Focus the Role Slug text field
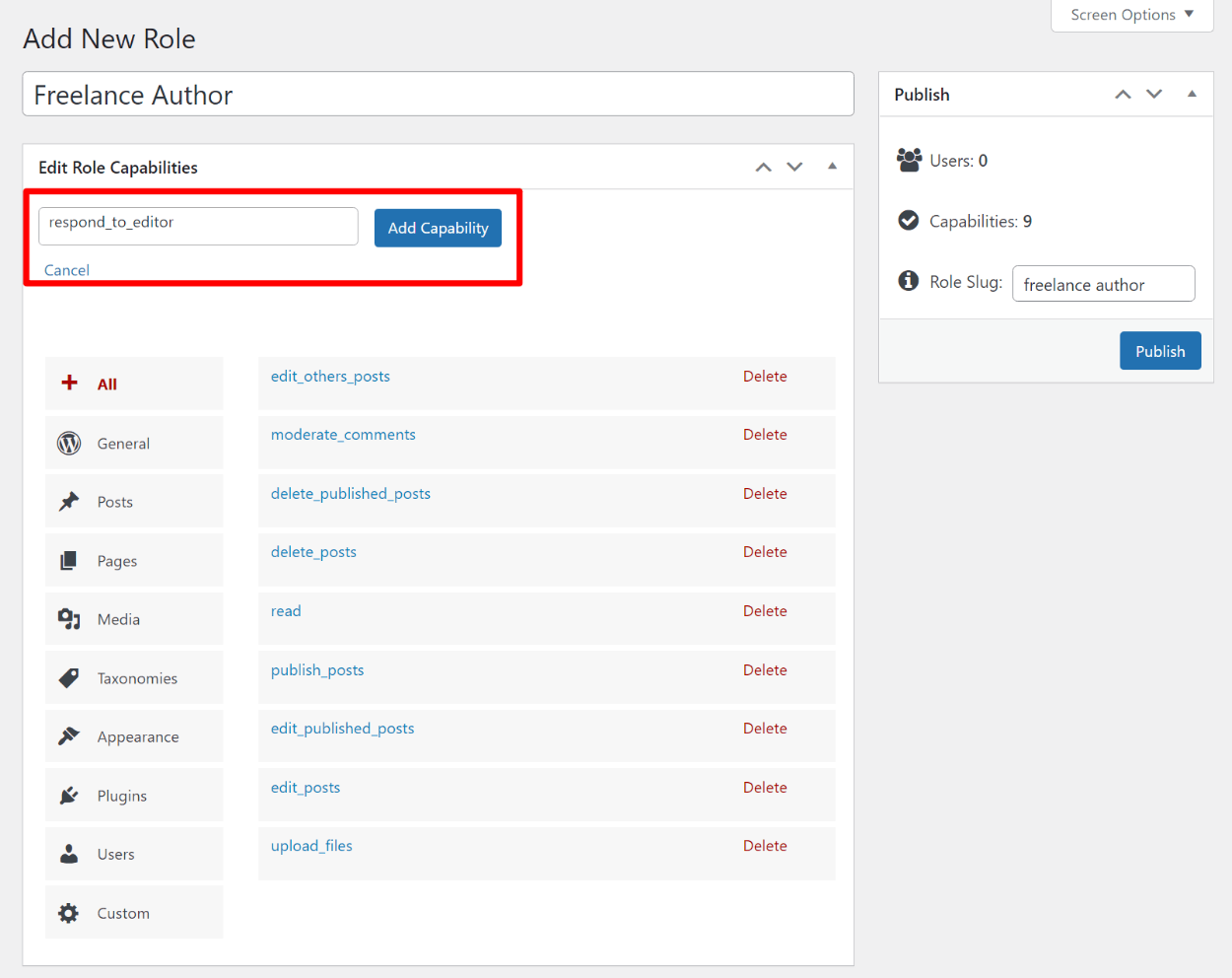The width and height of the screenshot is (1232, 978). point(1104,284)
